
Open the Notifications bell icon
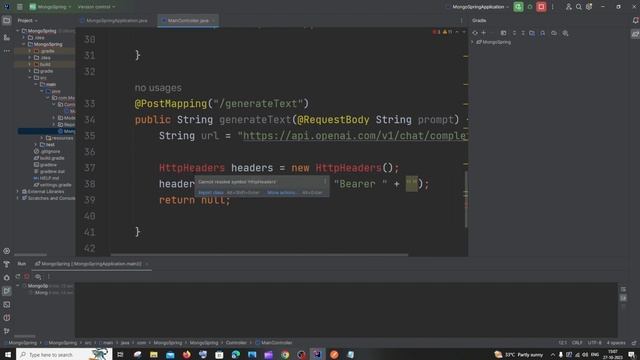coord(635,20)
